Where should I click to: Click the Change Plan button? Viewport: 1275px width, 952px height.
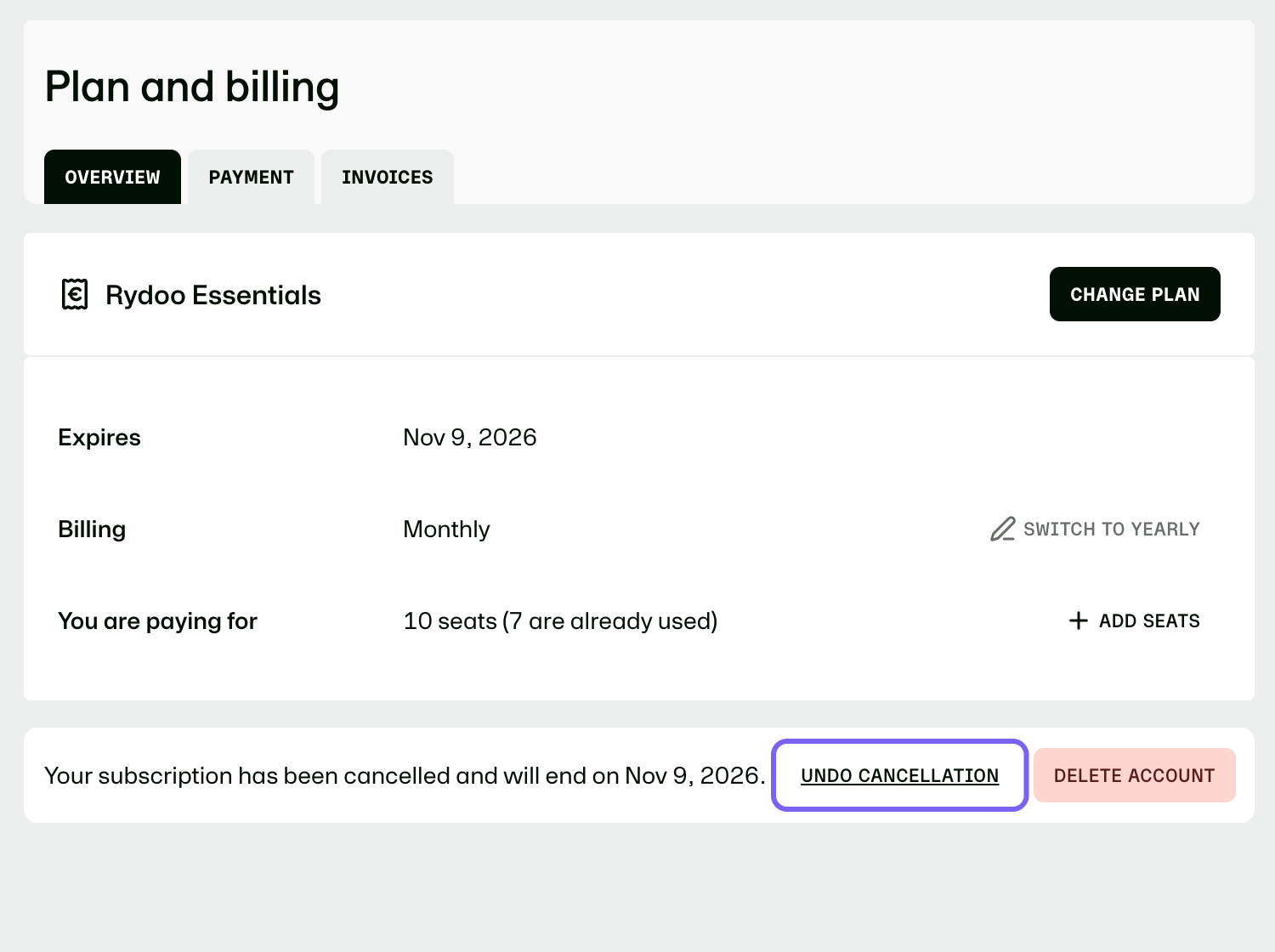pyautogui.click(x=1135, y=294)
